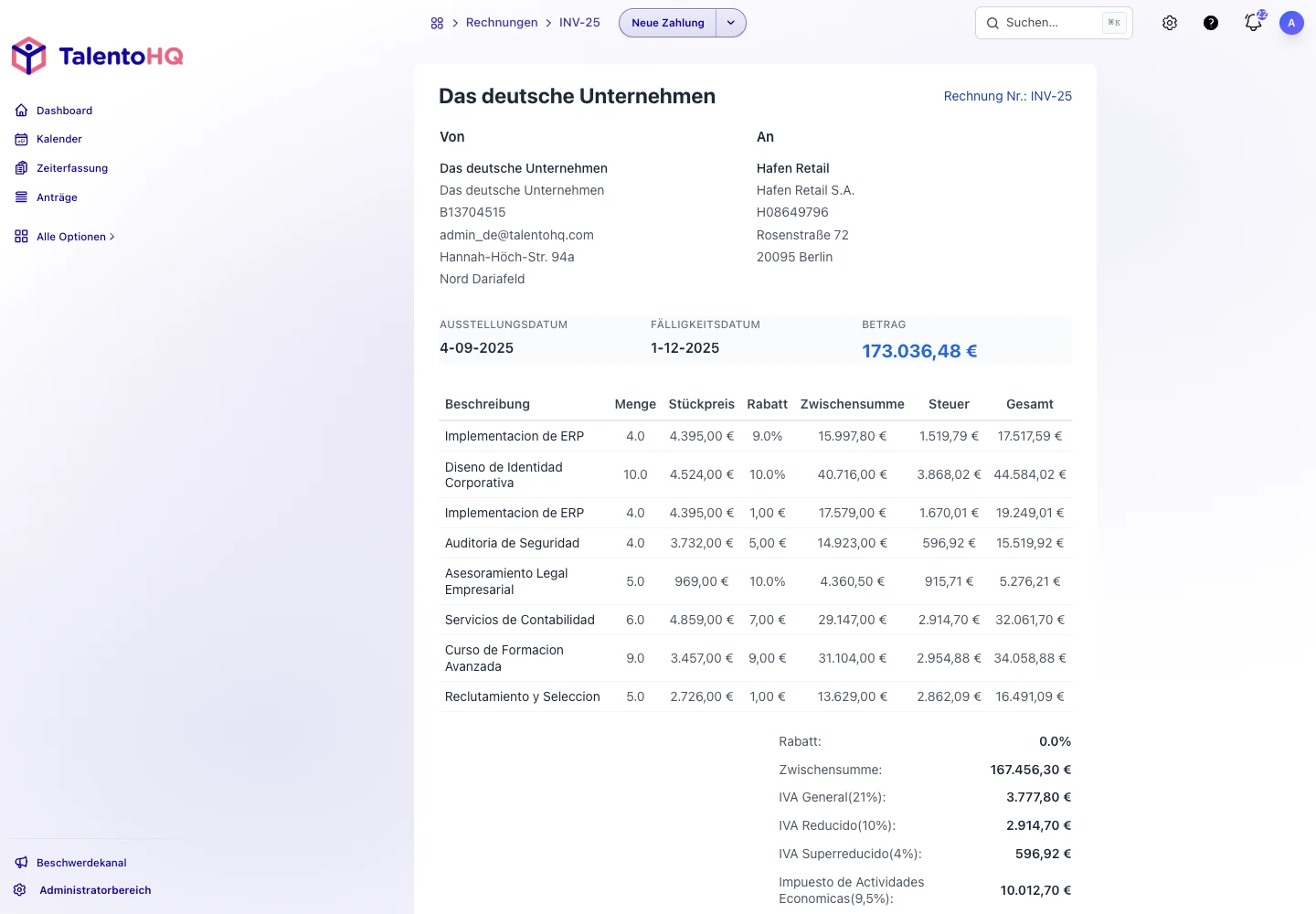Go to Zeiterfassung menu item
Screen dimensions: 1316x914
(72, 168)
